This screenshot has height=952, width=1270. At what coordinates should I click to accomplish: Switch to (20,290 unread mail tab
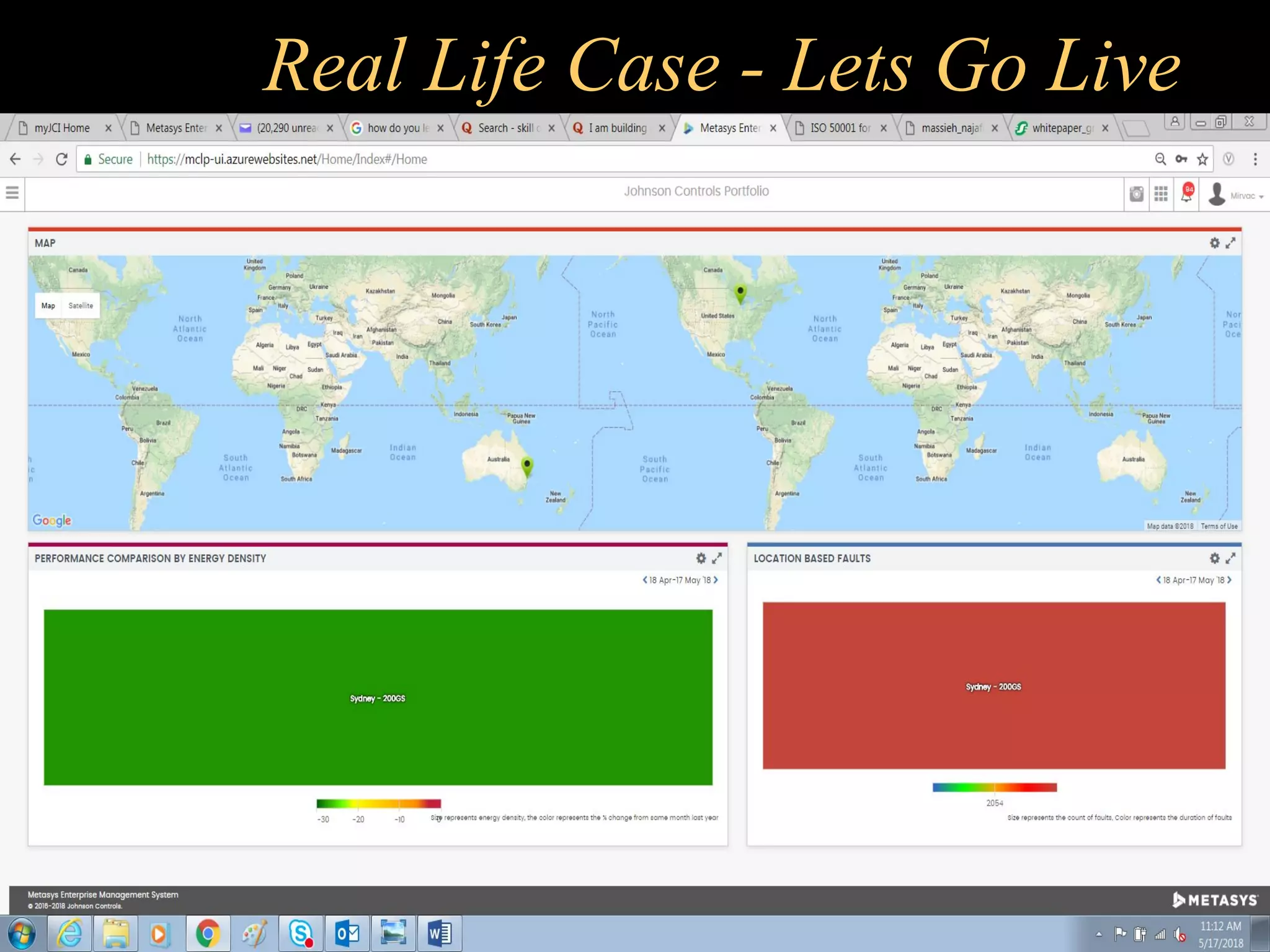pyautogui.click(x=286, y=128)
